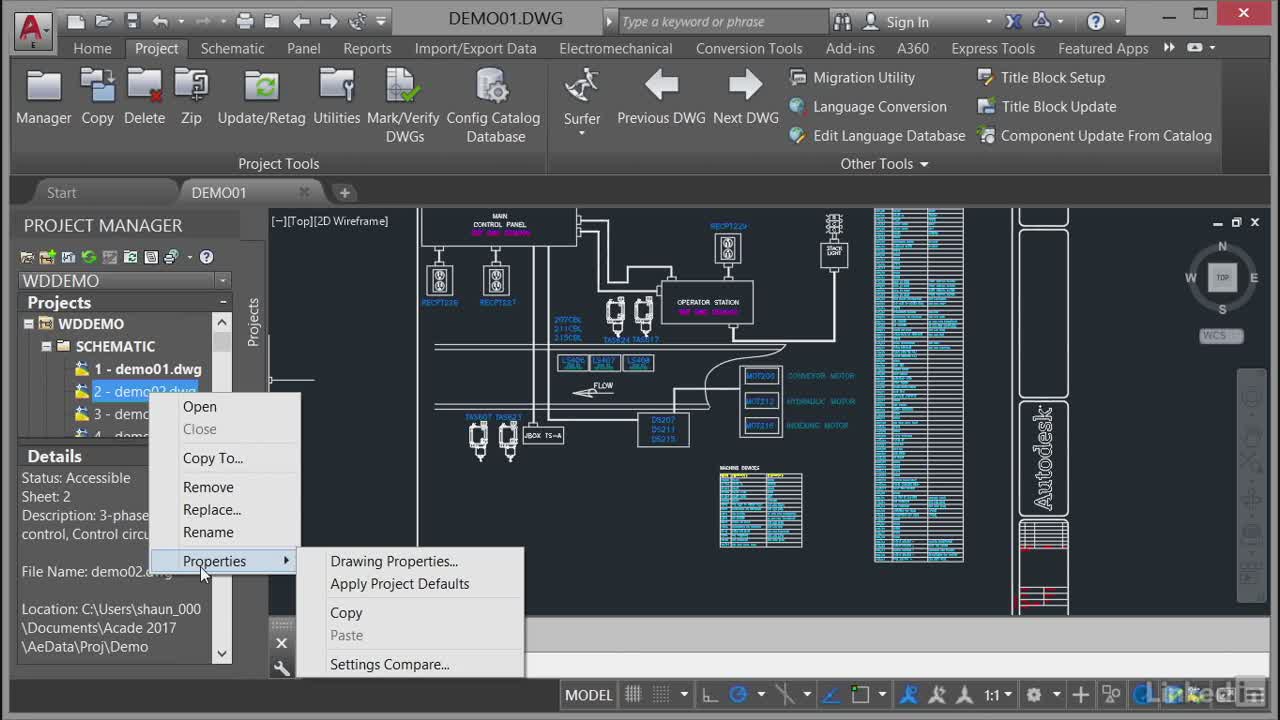The width and height of the screenshot is (1280, 720).
Task: Click the Delete project tool
Action: (144, 97)
